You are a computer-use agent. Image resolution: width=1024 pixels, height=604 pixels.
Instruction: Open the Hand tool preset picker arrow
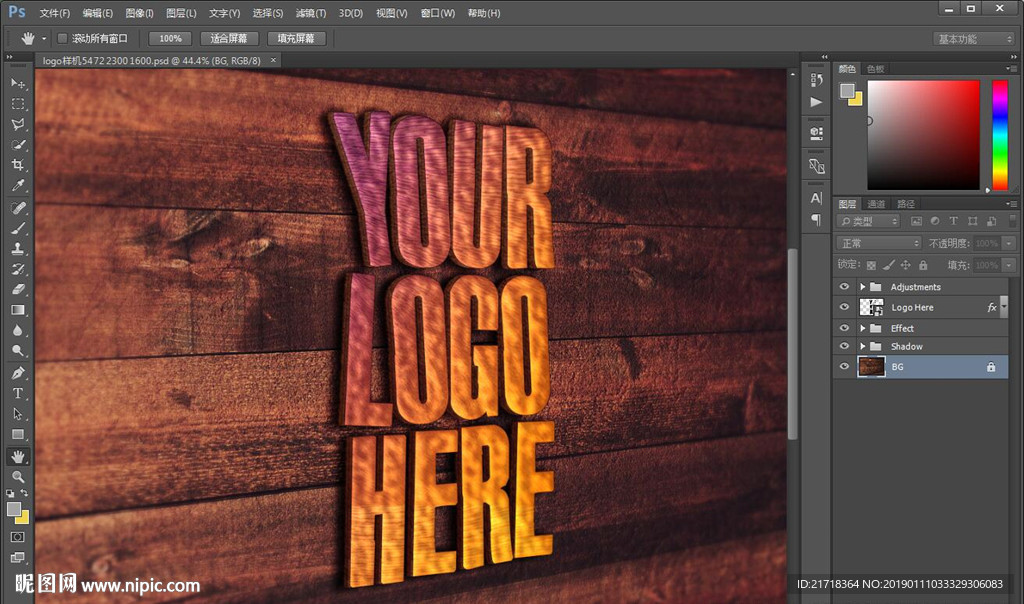44,39
